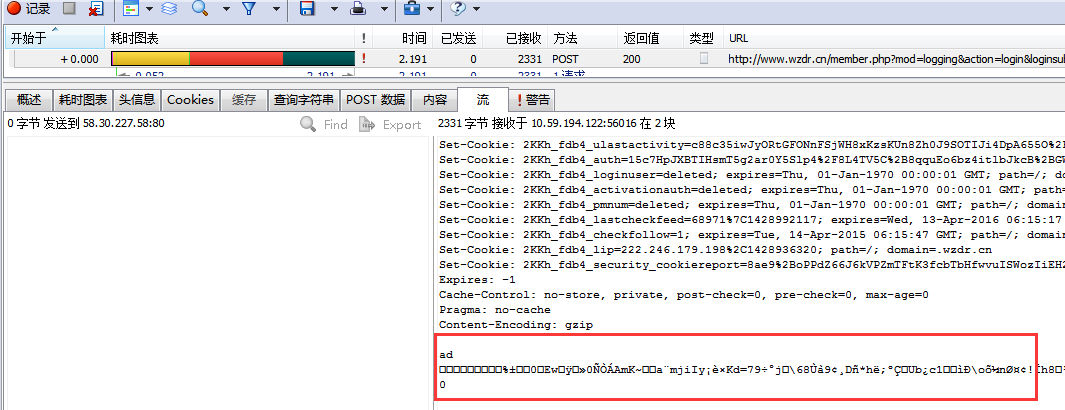The height and width of the screenshot is (410, 1065).
Task: Expand the help dropdown arrow
Action: pos(476,9)
